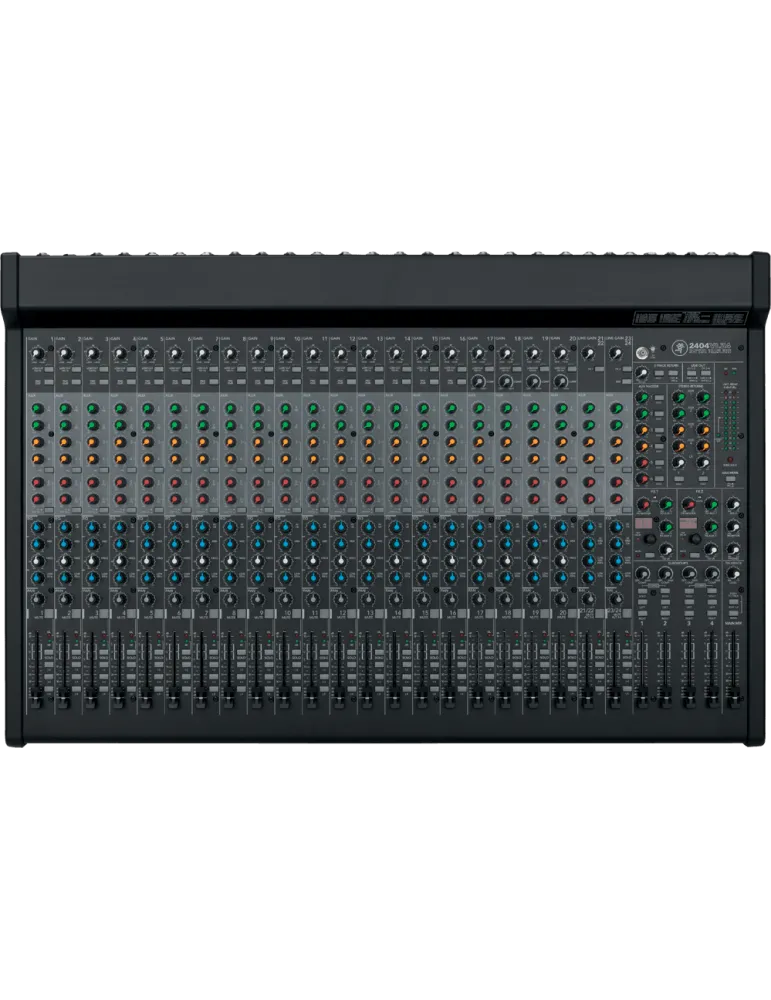
Task: Click the channel 5 pan knob
Action: coord(147,599)
